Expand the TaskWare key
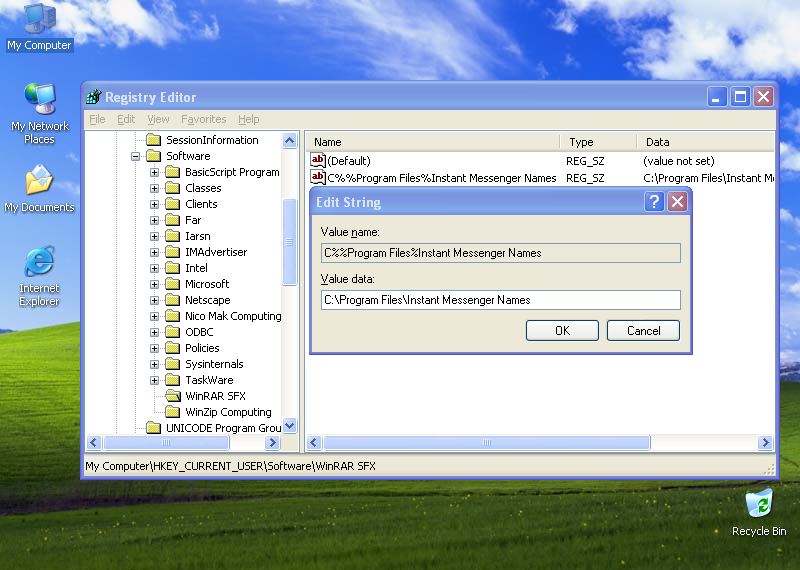This screenshot has width=800, height=570. click(x=154, y=380)
